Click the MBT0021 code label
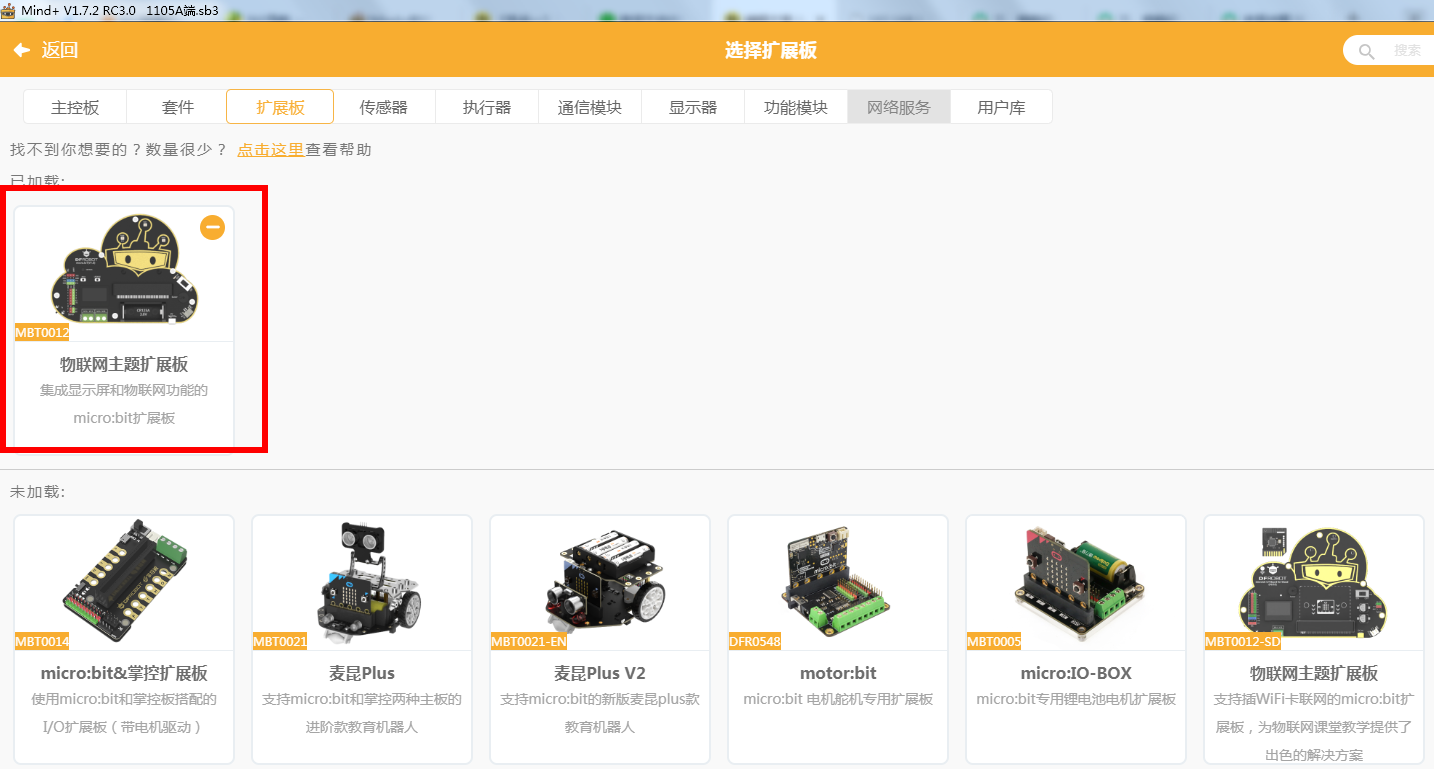This screenshot has width=1434, height=769. [280, 641]
